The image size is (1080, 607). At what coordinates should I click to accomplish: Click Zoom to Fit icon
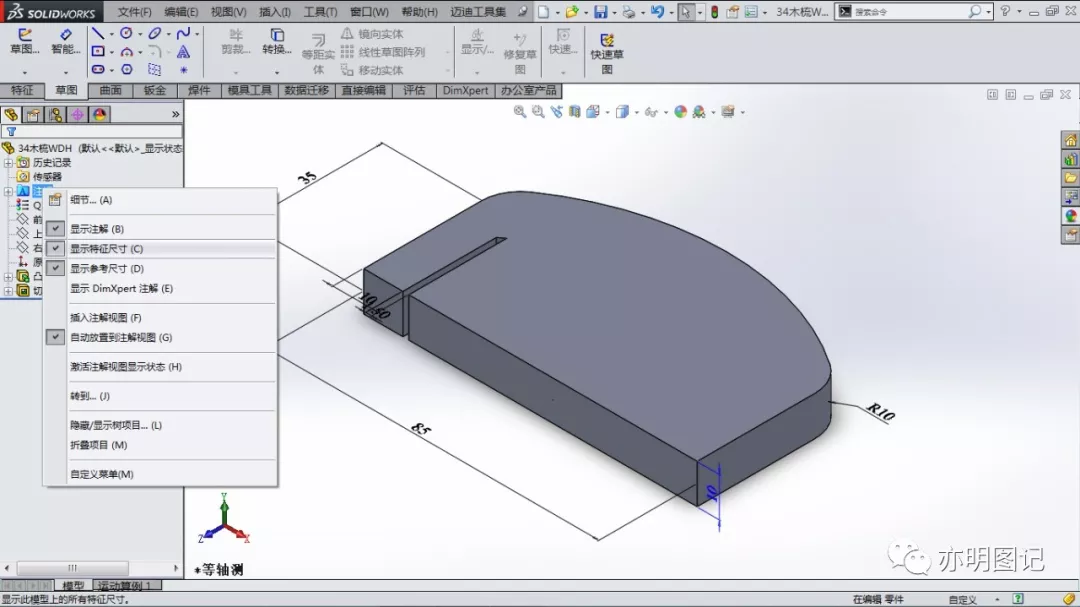pyautogui.click(x=520, y=112)
